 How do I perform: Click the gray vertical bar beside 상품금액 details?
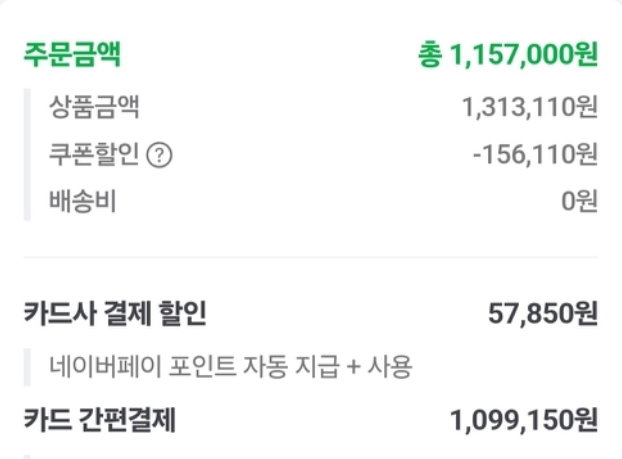[x=27, y=154]
